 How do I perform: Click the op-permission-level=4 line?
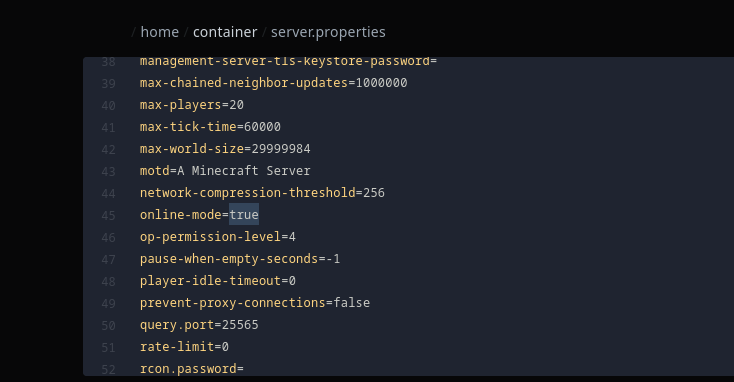(x=218, y=237)
